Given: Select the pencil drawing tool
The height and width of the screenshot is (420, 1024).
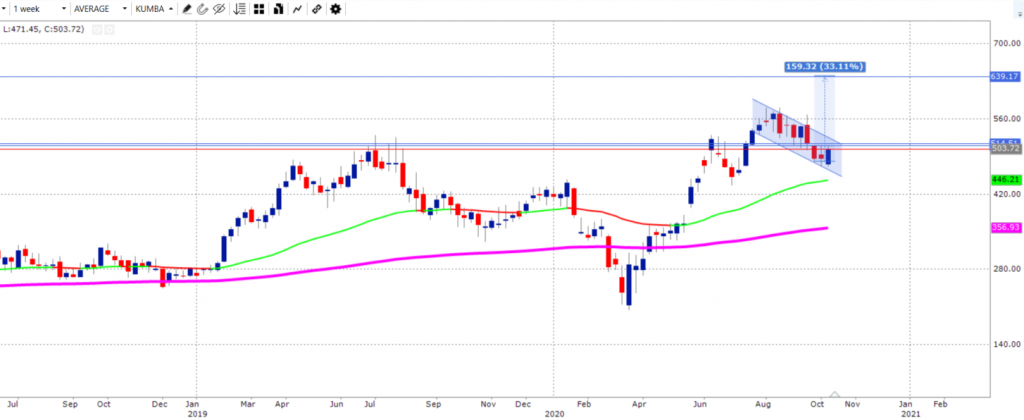Looking at the screenshot, I should coord(186,9).
